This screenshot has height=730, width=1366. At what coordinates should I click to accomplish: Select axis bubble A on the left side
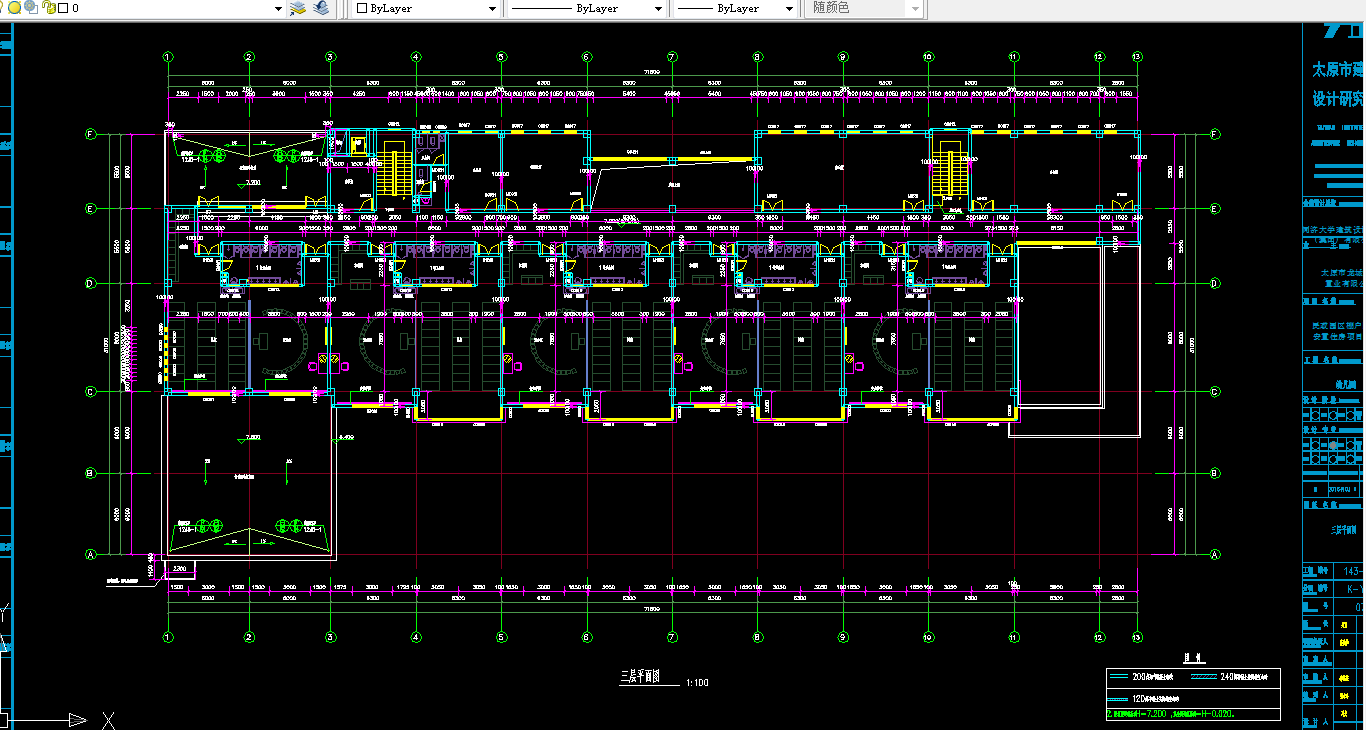[90, 554]
